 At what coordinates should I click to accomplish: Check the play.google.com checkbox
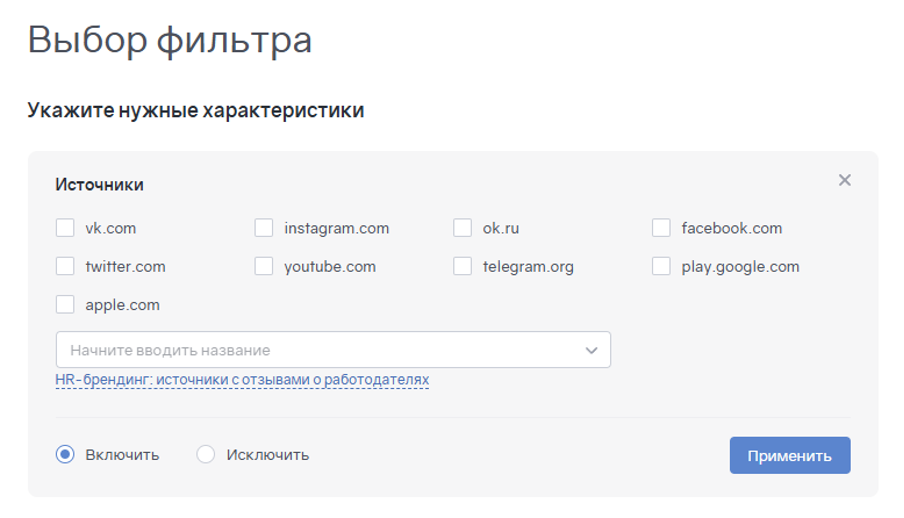[x=661, y=266]
